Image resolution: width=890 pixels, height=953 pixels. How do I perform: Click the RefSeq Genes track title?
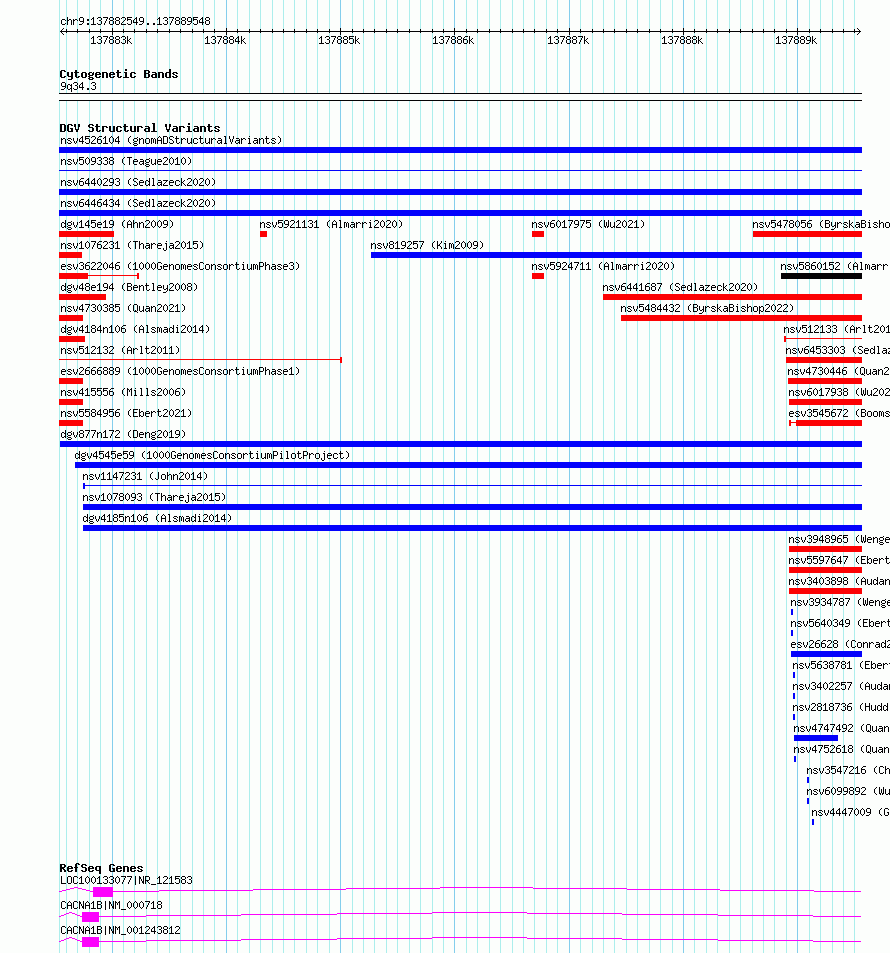click(x=101, y=868)
